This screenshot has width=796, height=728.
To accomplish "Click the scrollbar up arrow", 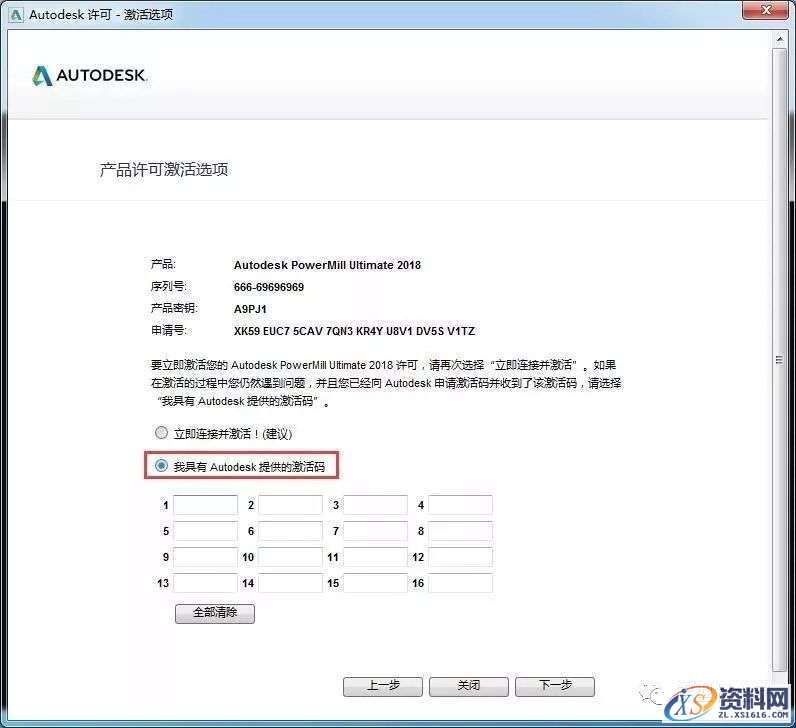I will point(780,40).
